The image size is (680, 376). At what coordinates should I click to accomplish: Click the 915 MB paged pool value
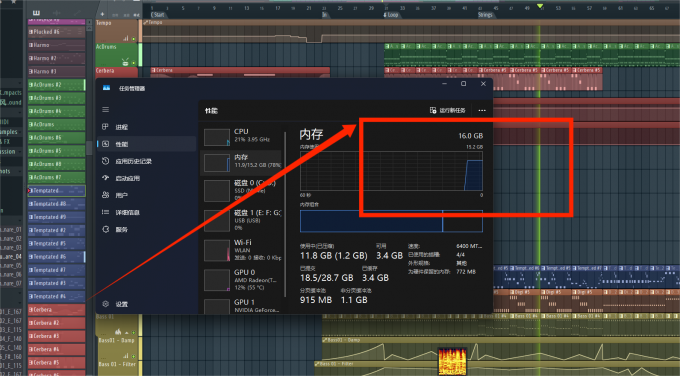click(x=316, y=300)
